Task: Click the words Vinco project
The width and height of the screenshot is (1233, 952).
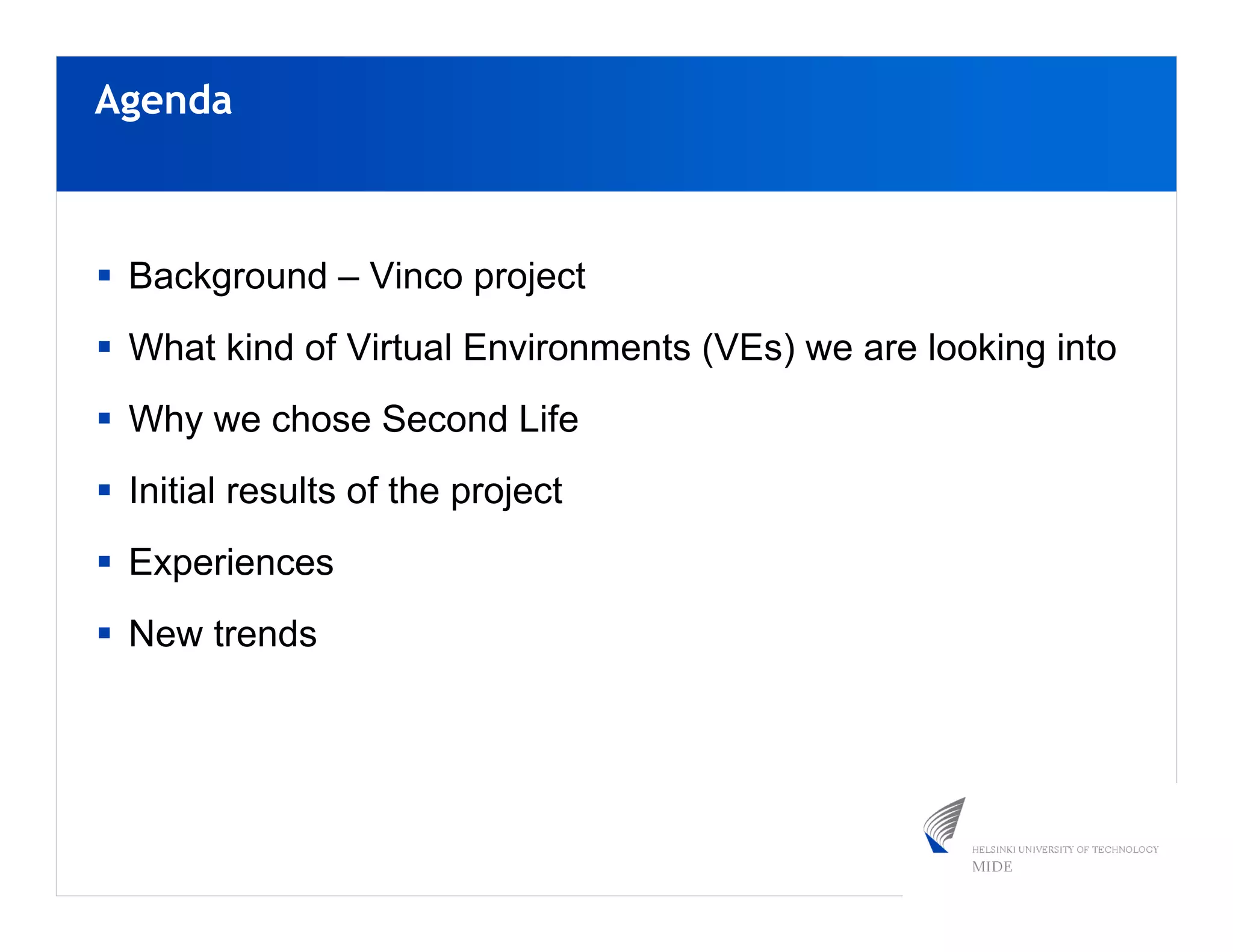Action: 477,276
